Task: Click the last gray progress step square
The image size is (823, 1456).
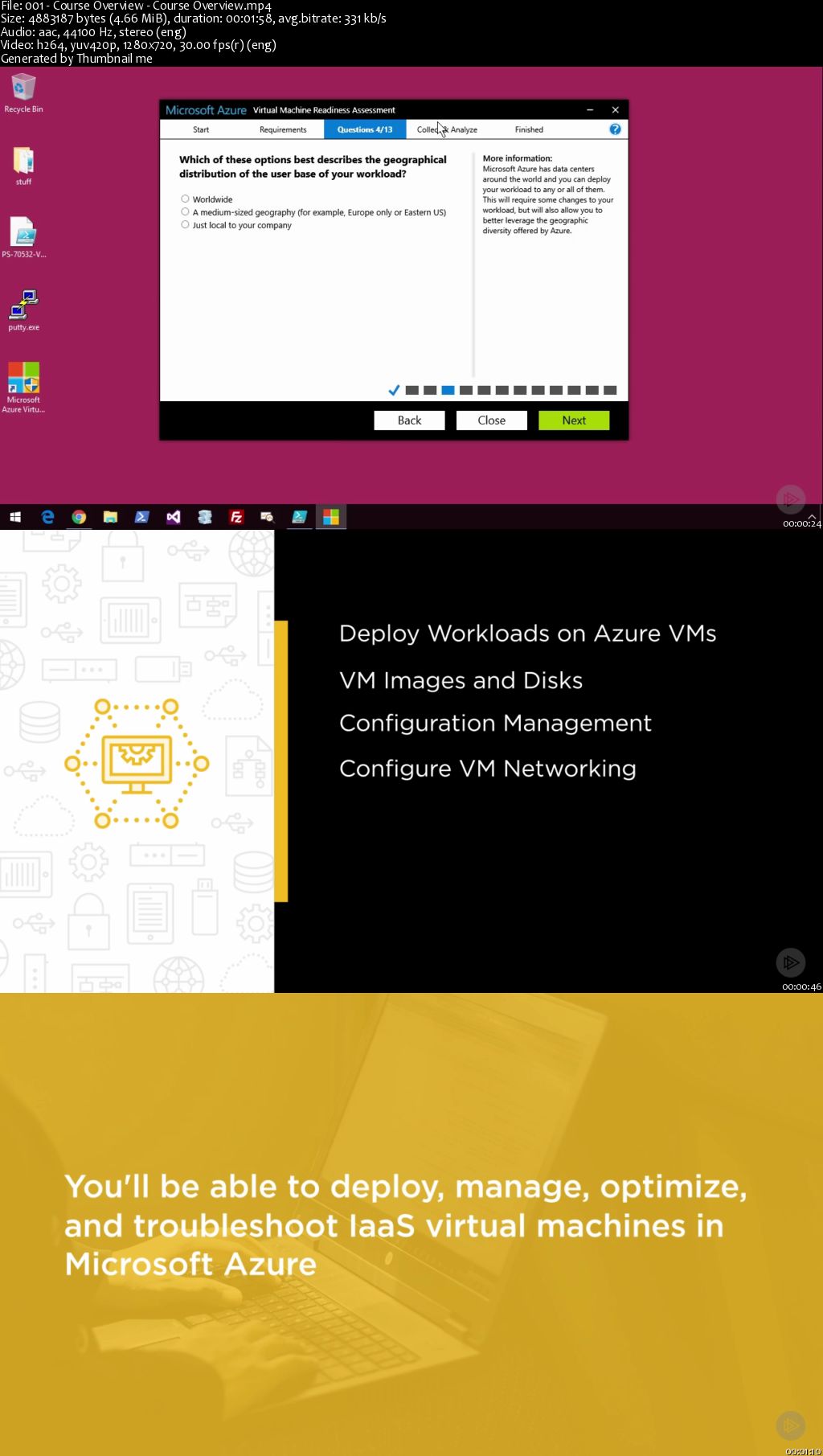Action: (x=610, y=390)
